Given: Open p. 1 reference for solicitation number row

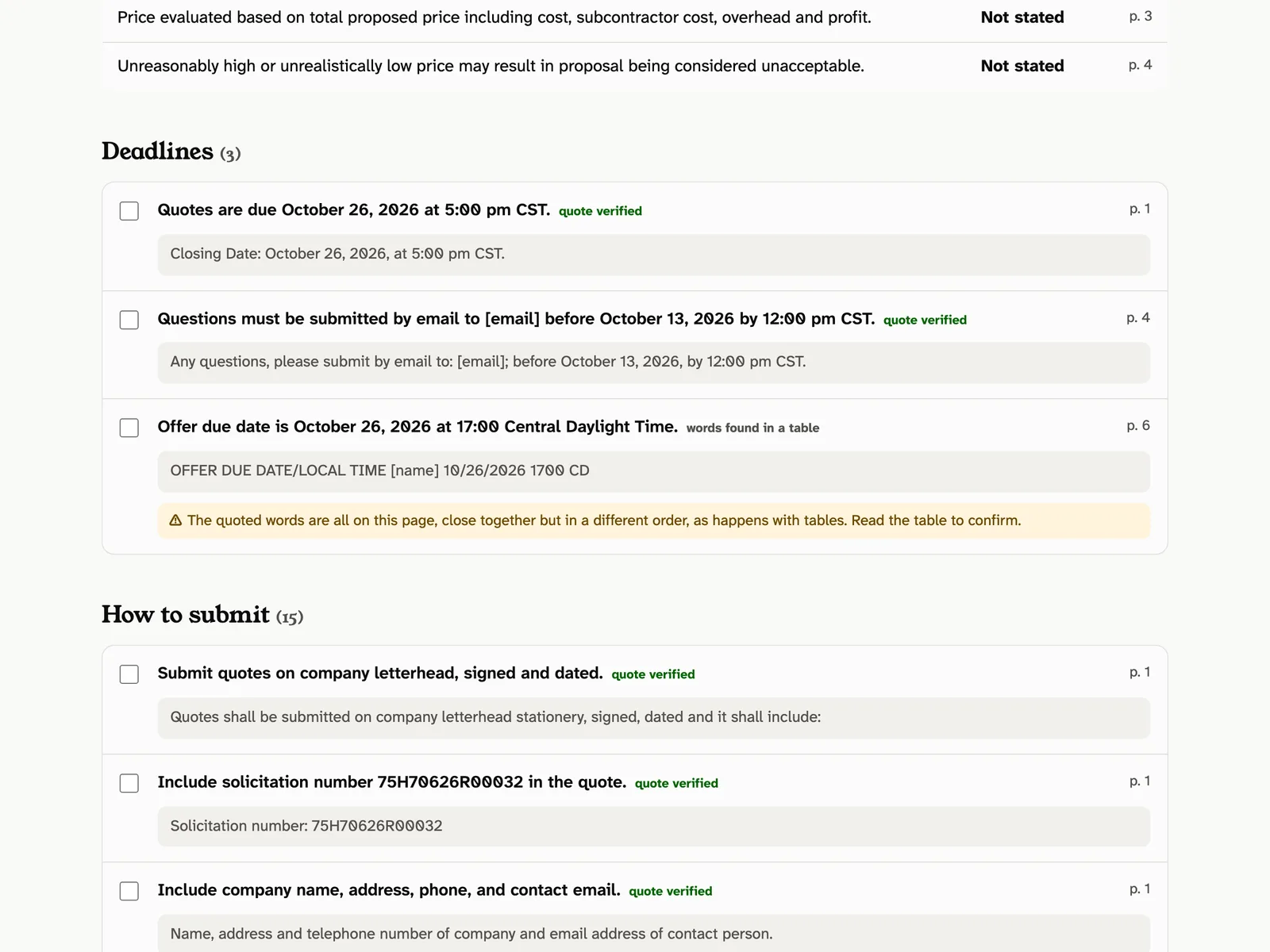Looking at the screenshot, I should point(1140,781).
